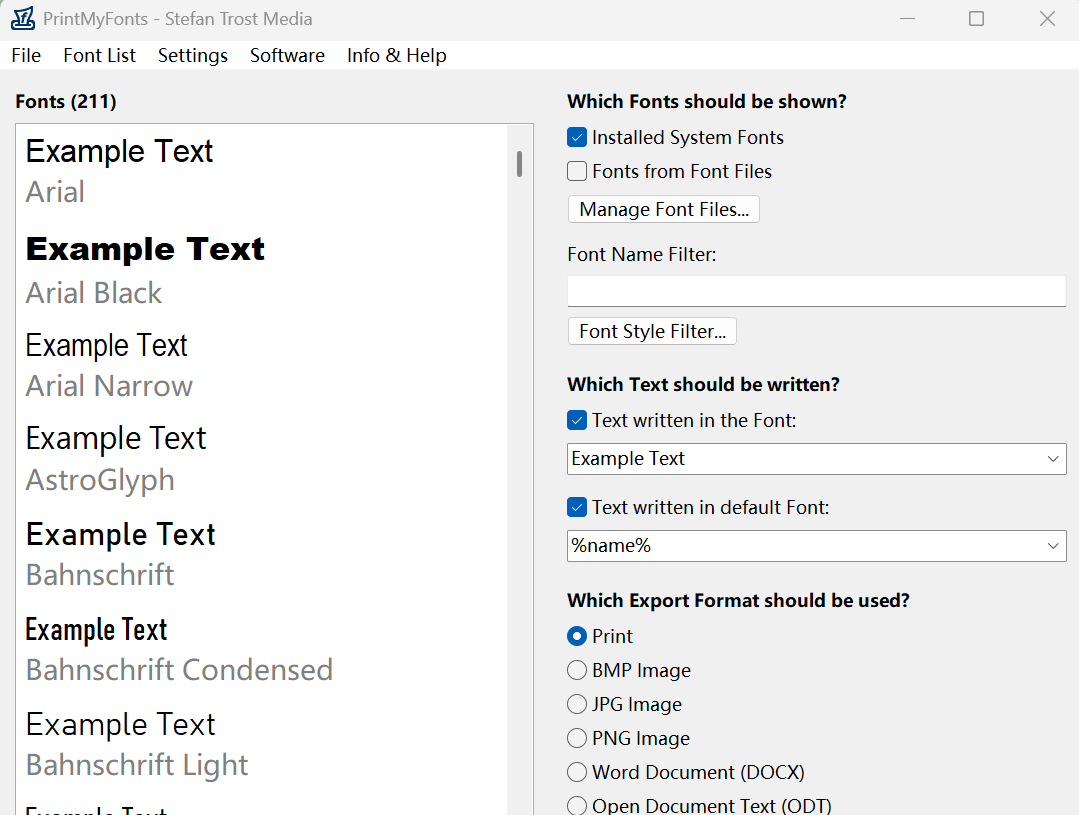This screenshot has height=815, width=1079.
Task: Select BMP Image export format
Action: 577,670
